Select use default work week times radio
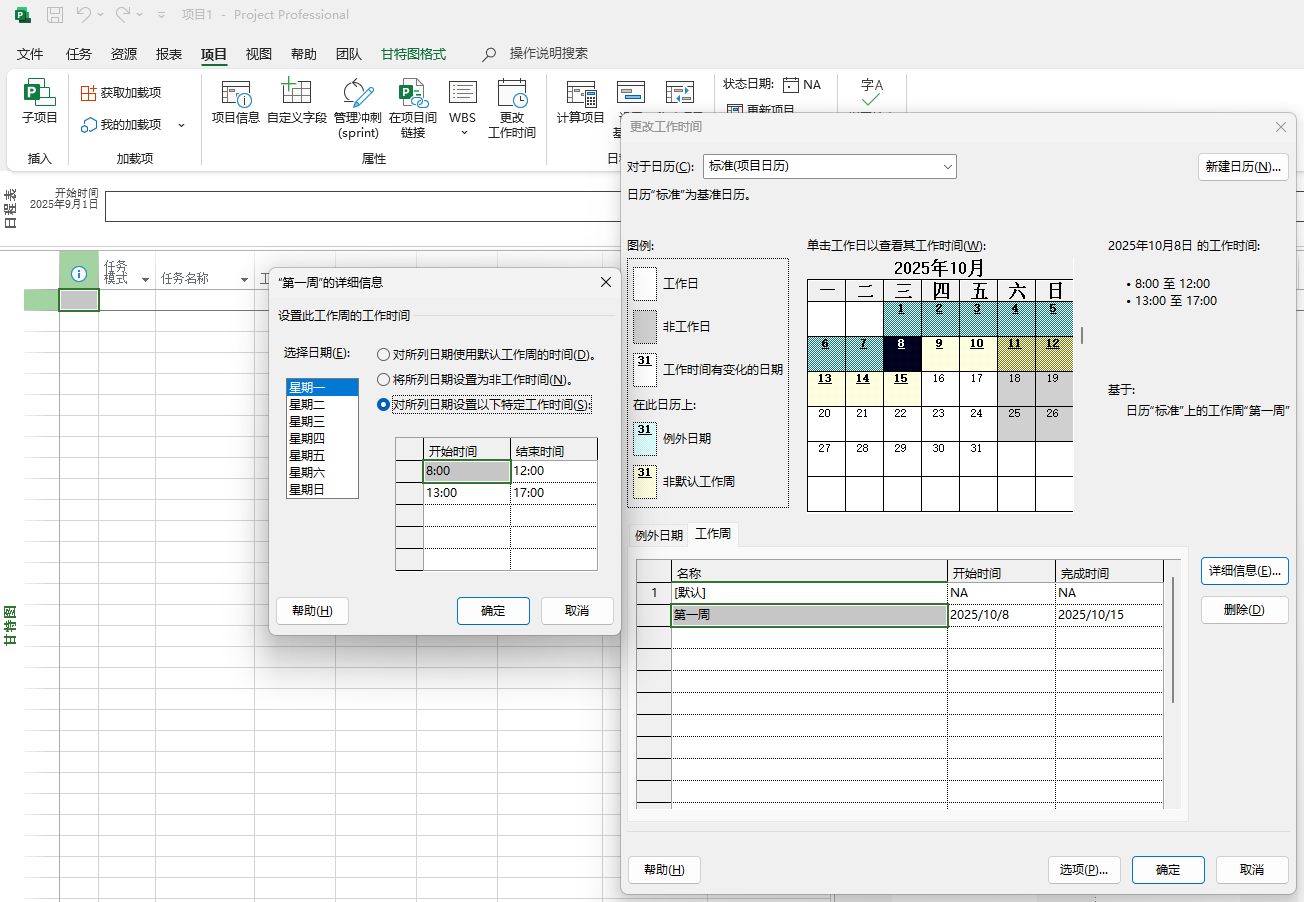1304x902 pixels. pos(383,355)
